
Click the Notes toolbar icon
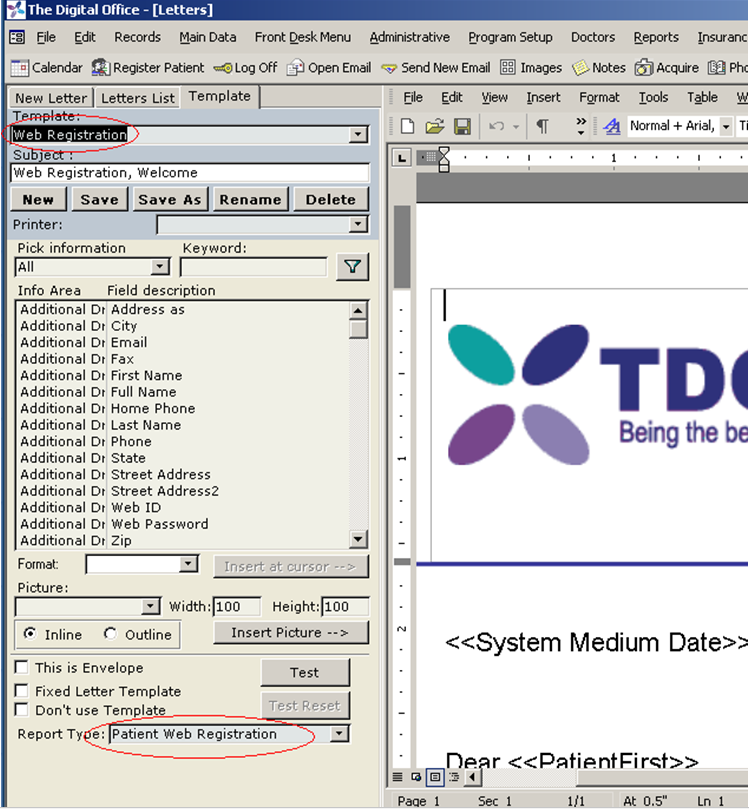coord(580,68)
